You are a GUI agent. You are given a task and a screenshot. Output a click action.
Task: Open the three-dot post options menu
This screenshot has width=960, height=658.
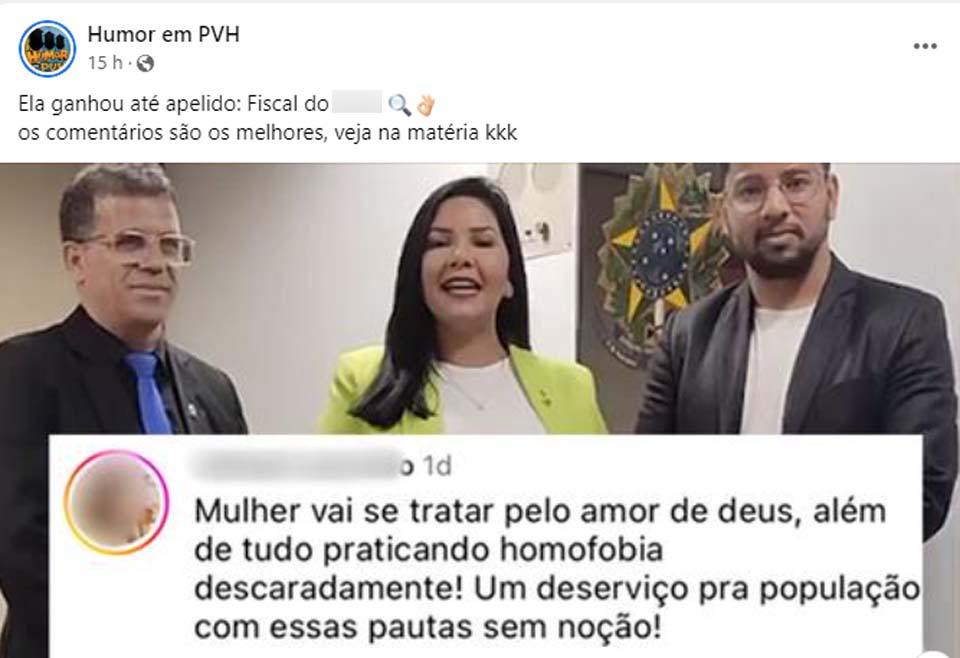[x=924, y=47]
